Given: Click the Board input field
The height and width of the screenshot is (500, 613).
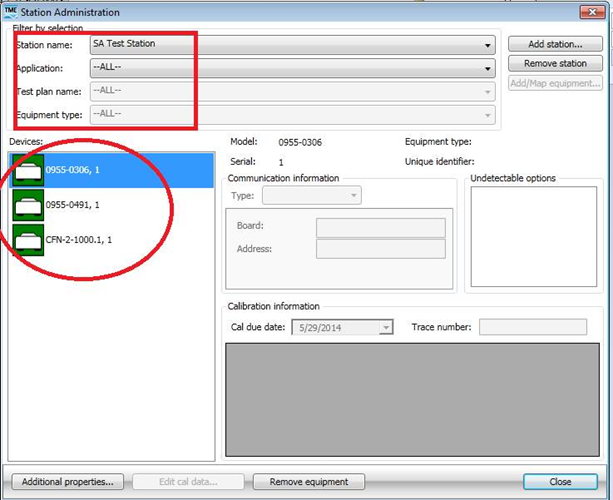Looking at the screenshot, I should coord(380,227).
